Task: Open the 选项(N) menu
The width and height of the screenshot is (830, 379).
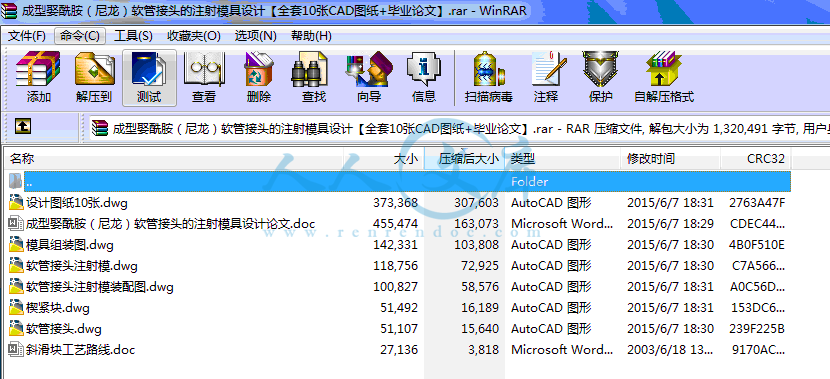Action: coord(256,36)
